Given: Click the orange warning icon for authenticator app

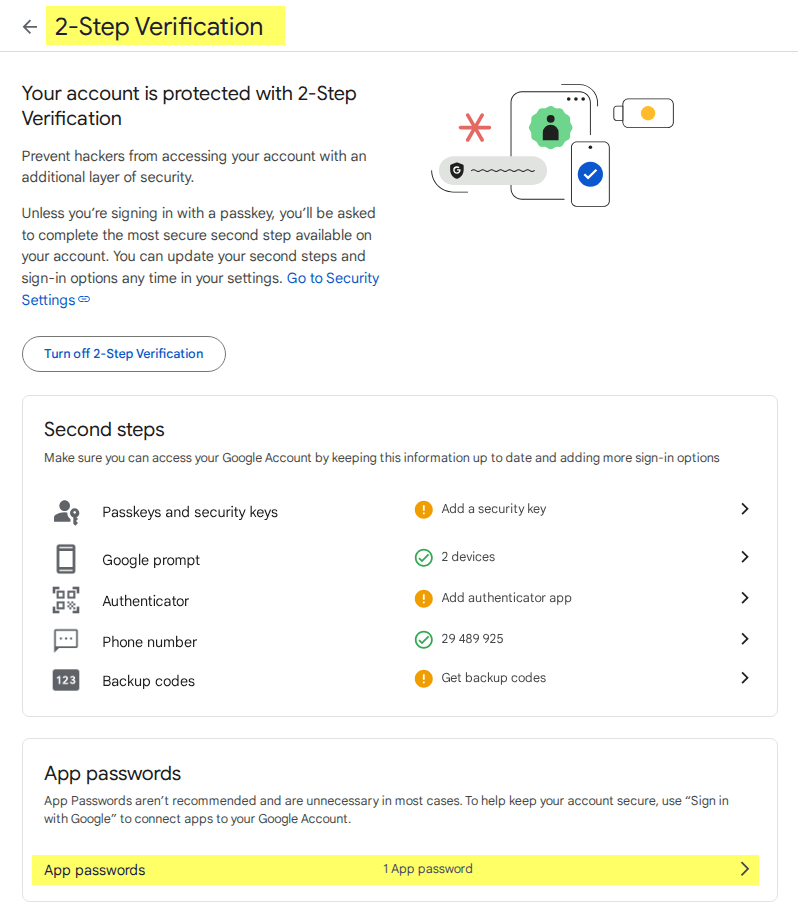Looking at the screenshot, I should (423, 598).
